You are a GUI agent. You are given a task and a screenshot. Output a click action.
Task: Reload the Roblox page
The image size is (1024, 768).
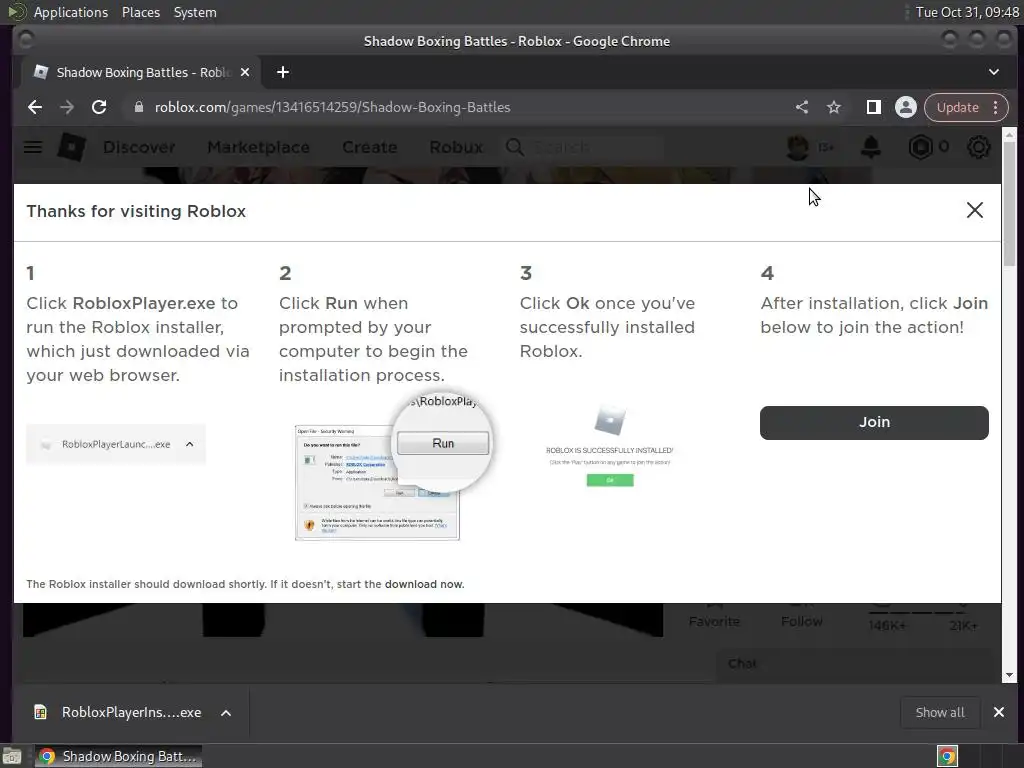tap(99, 107)
